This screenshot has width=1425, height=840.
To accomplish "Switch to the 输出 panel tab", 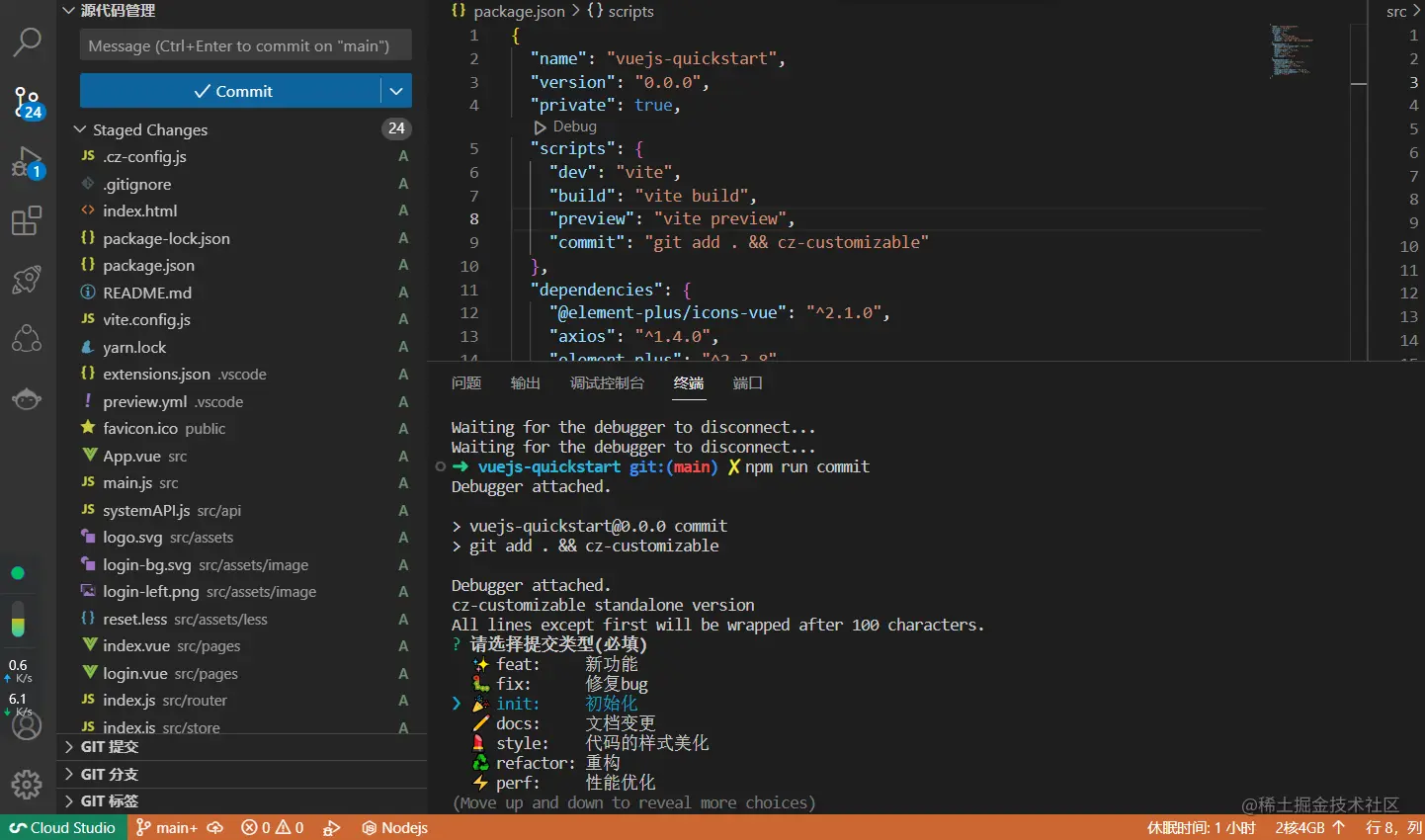I will [526, 382].
